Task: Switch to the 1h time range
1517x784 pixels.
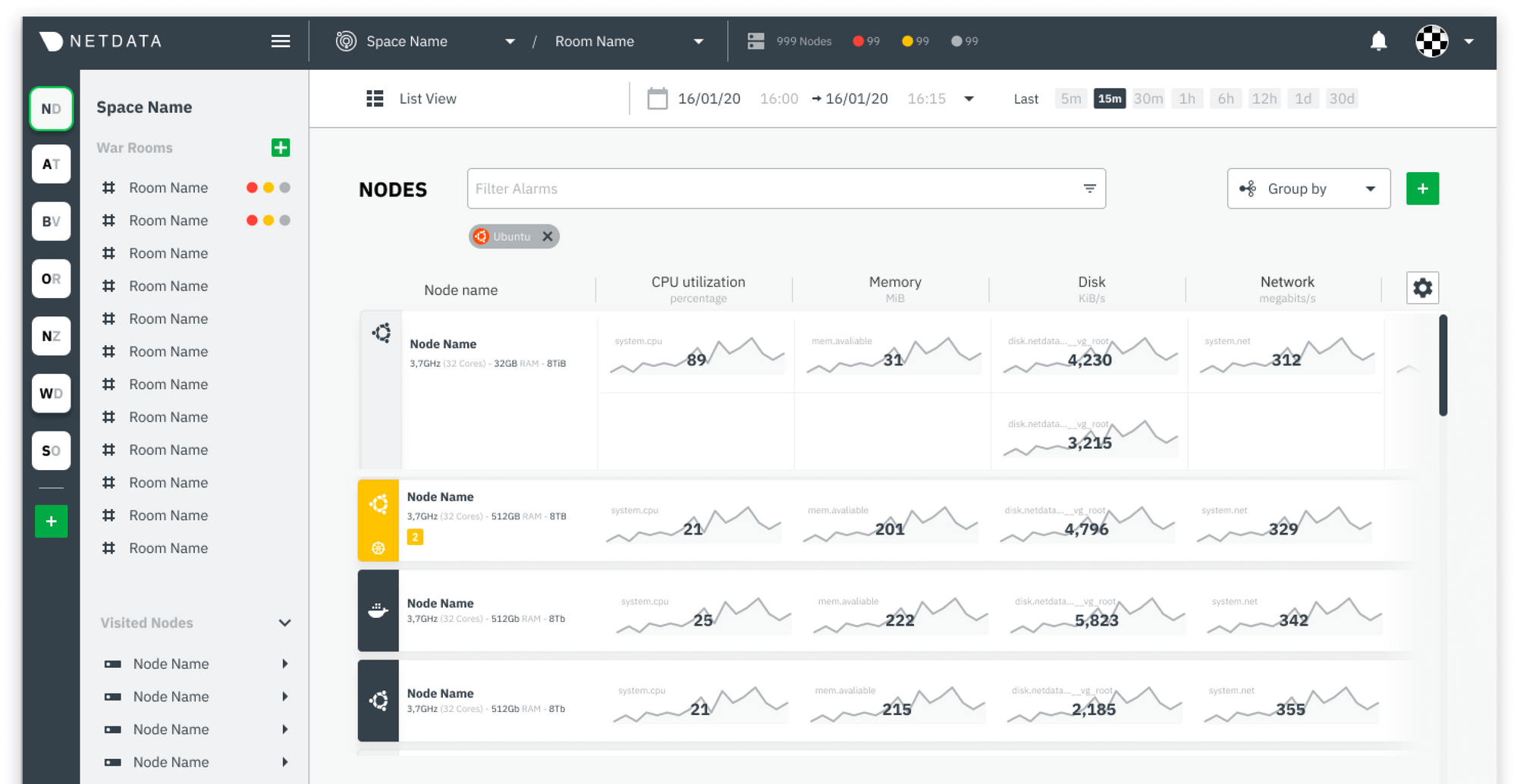Action: [1187, 98]
